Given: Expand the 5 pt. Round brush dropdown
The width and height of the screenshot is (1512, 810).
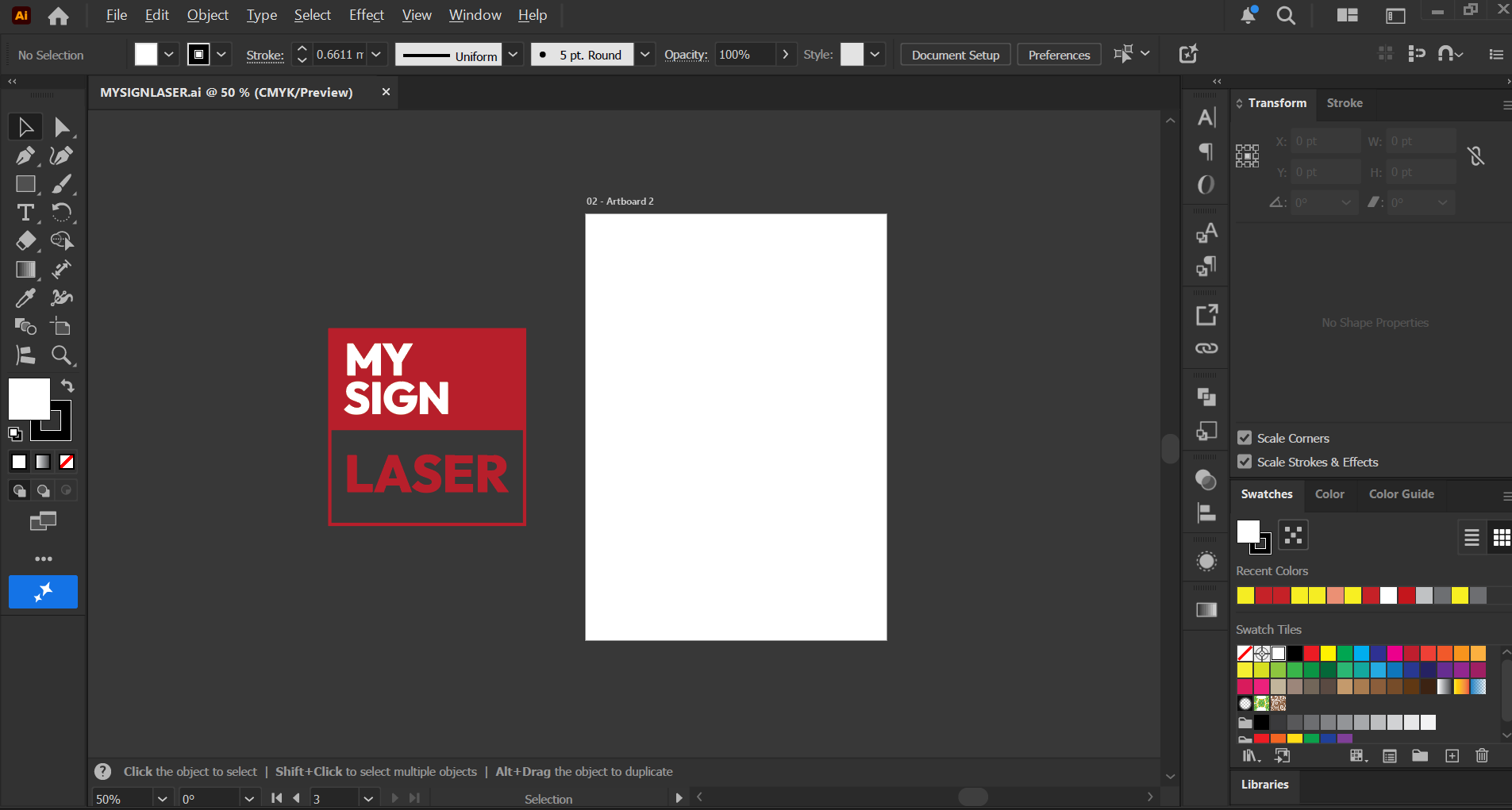Looking at the screenshot, I should pos(645,55).
